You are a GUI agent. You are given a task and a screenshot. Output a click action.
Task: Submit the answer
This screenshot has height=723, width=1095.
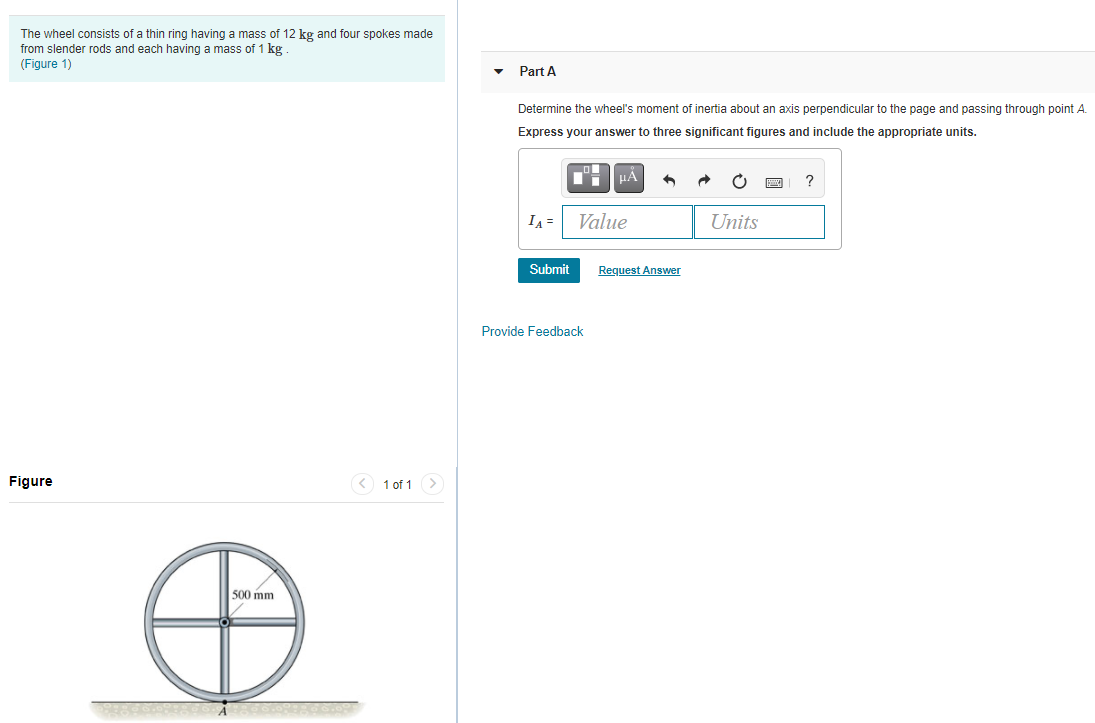click(548, 270)
